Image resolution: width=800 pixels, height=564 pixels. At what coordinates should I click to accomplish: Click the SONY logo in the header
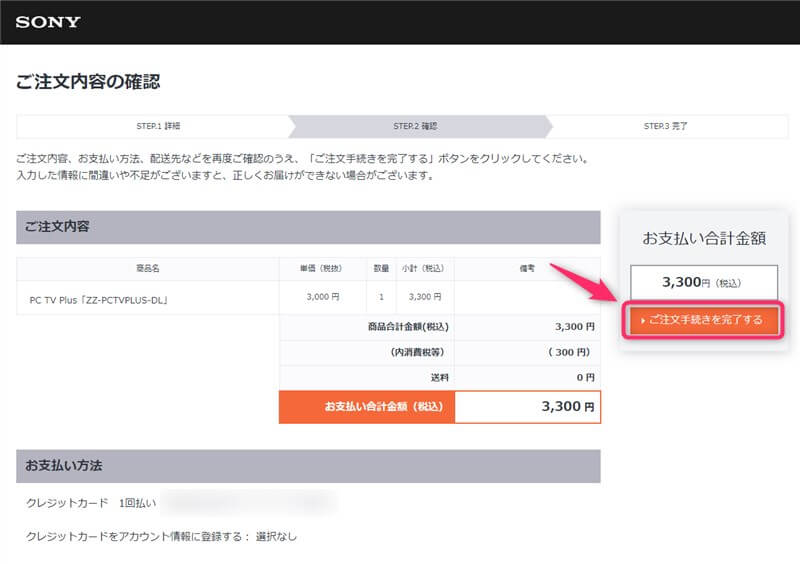point(48,22)
